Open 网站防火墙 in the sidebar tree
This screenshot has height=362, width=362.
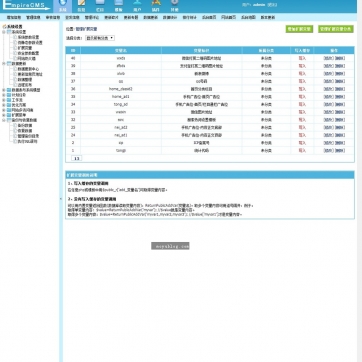point(26,58)
